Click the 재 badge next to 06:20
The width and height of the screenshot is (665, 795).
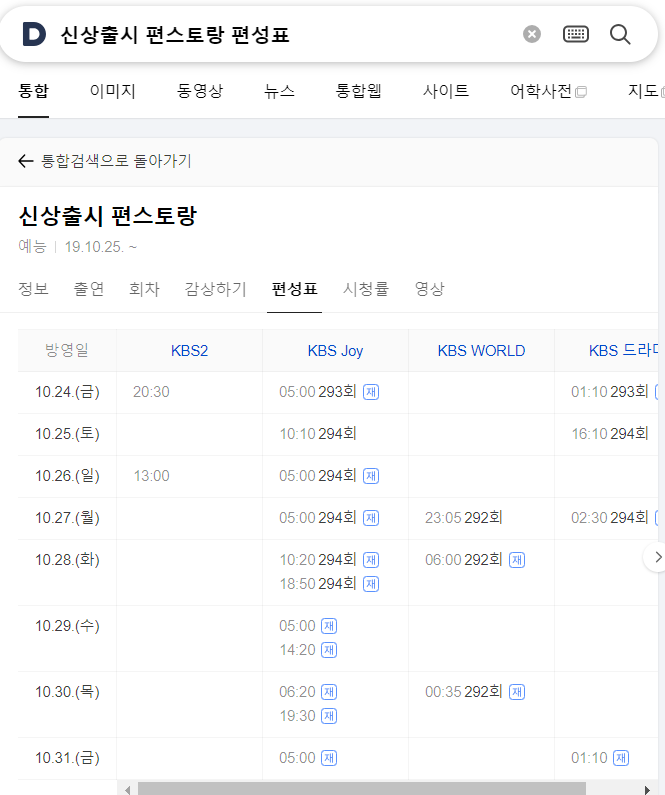329,692
